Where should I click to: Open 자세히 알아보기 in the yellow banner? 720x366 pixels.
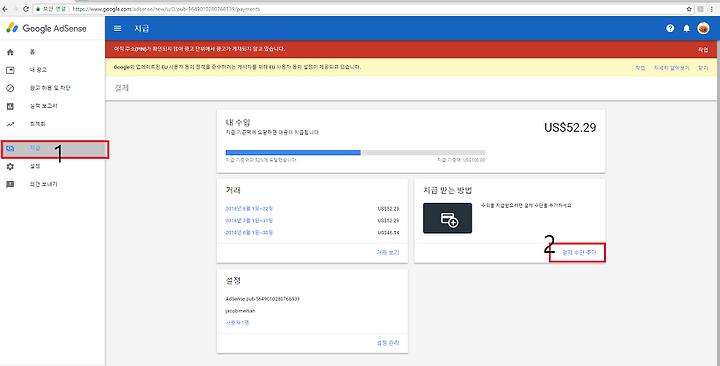(671, 68)
